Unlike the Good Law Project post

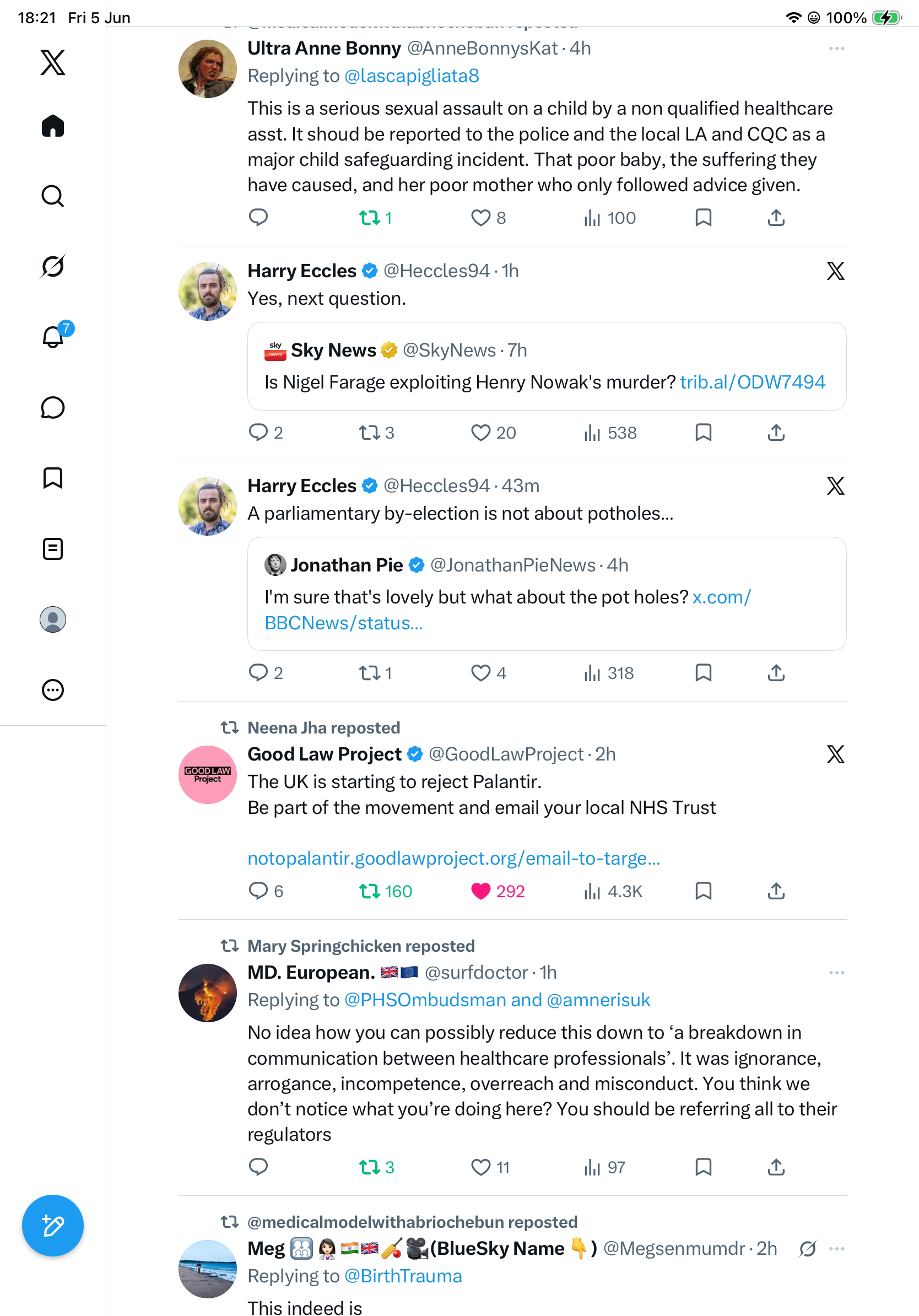(x=498, y=891)
